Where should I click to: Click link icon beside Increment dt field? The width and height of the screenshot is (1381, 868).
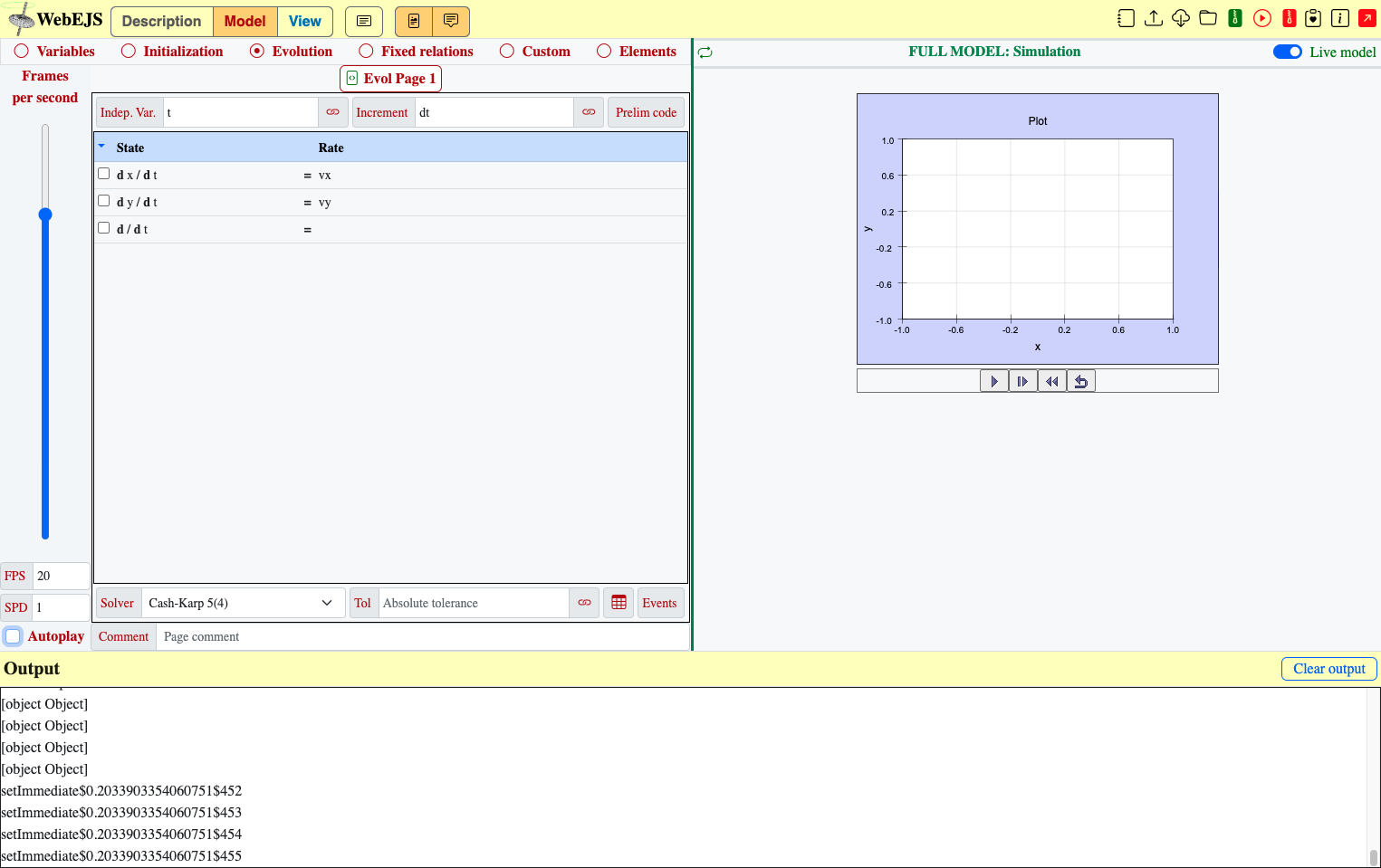pos(589,112)
